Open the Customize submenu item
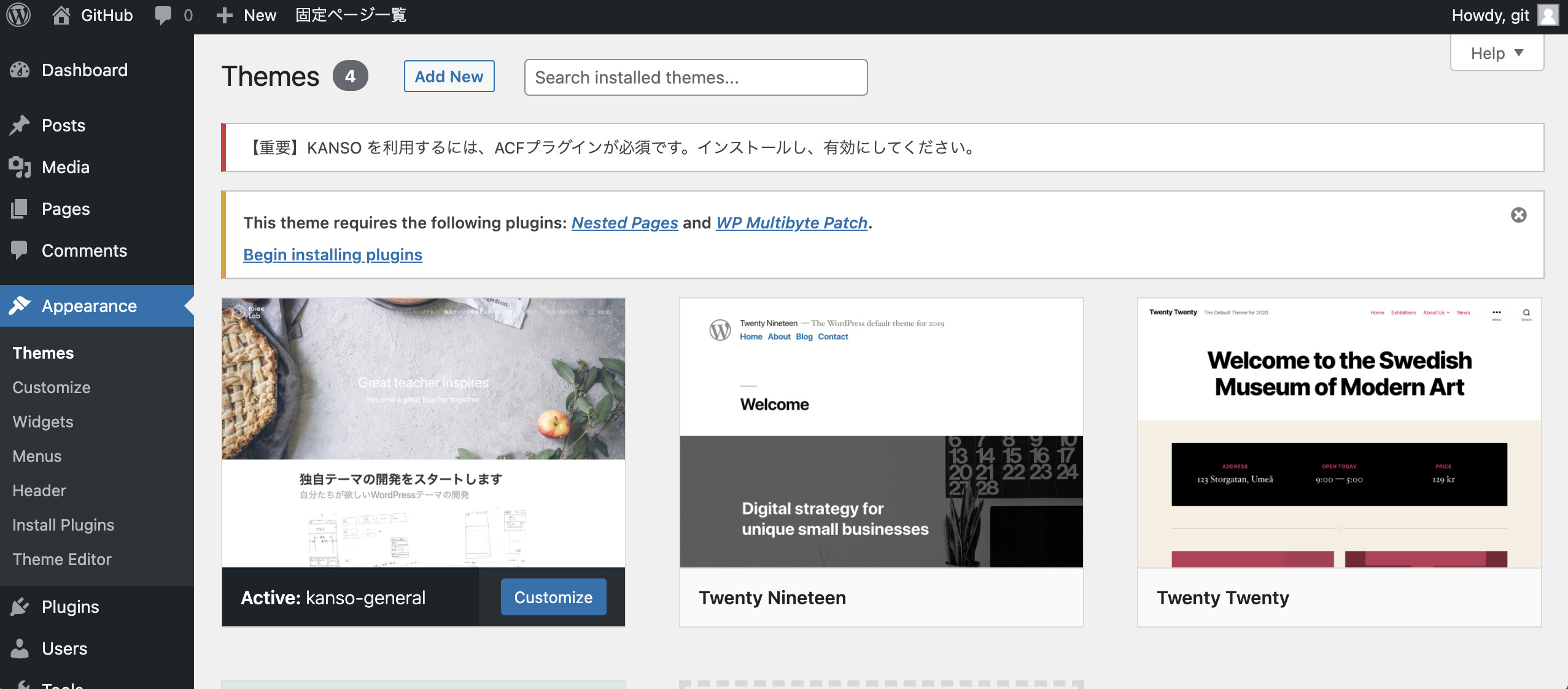This screenshot has width=1568, height=689. [52, 387]
